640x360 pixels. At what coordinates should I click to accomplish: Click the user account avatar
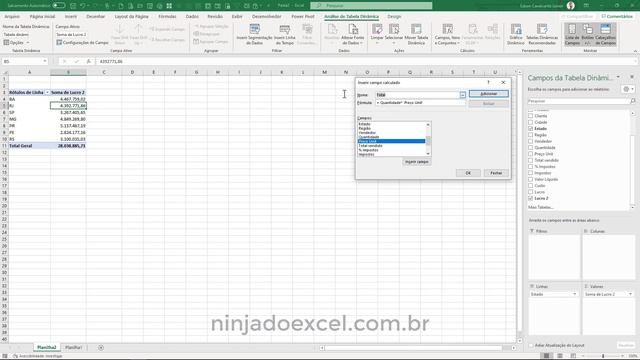click(571, 6)
